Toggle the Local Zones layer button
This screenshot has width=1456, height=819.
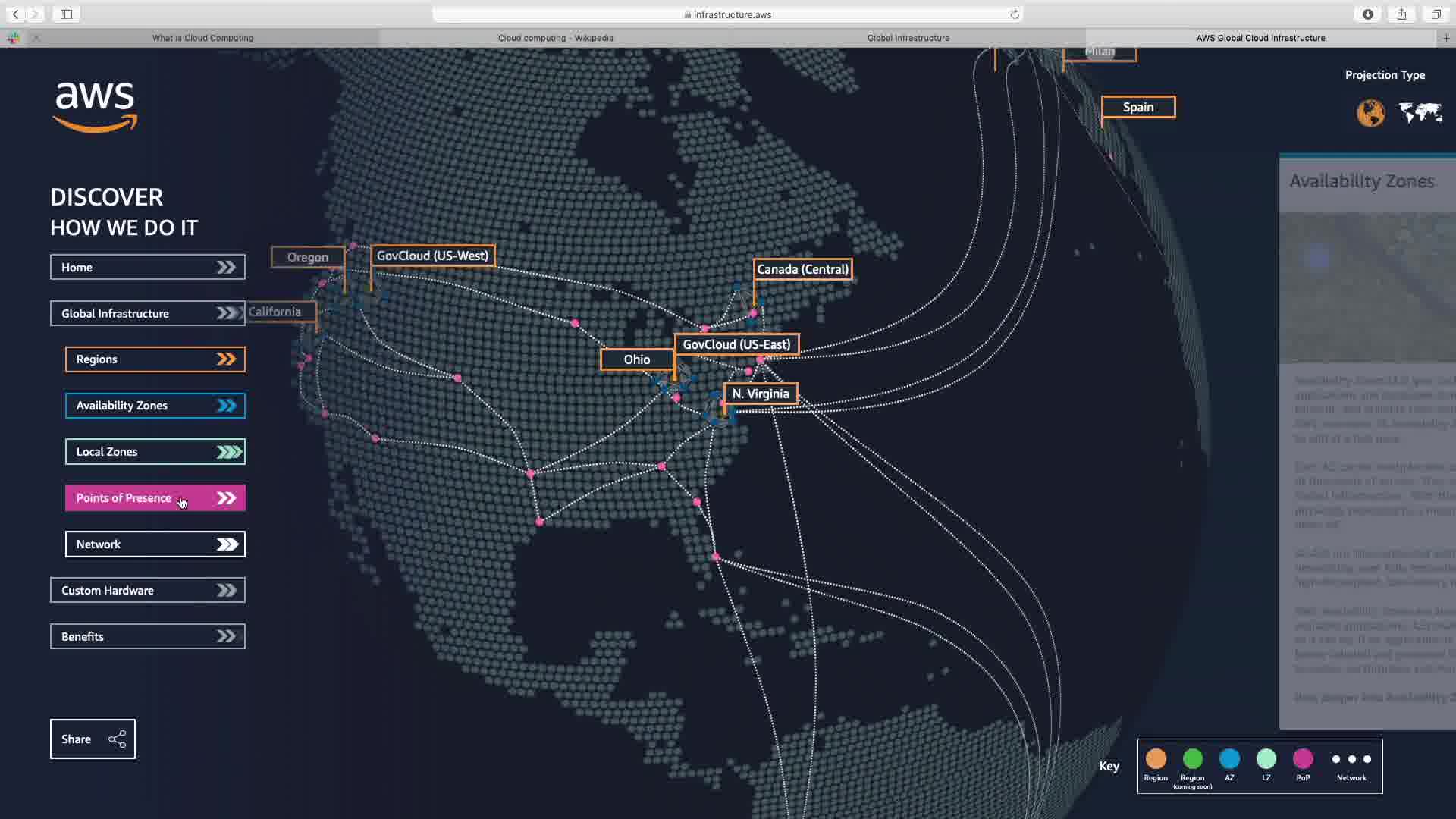[155, 452]
